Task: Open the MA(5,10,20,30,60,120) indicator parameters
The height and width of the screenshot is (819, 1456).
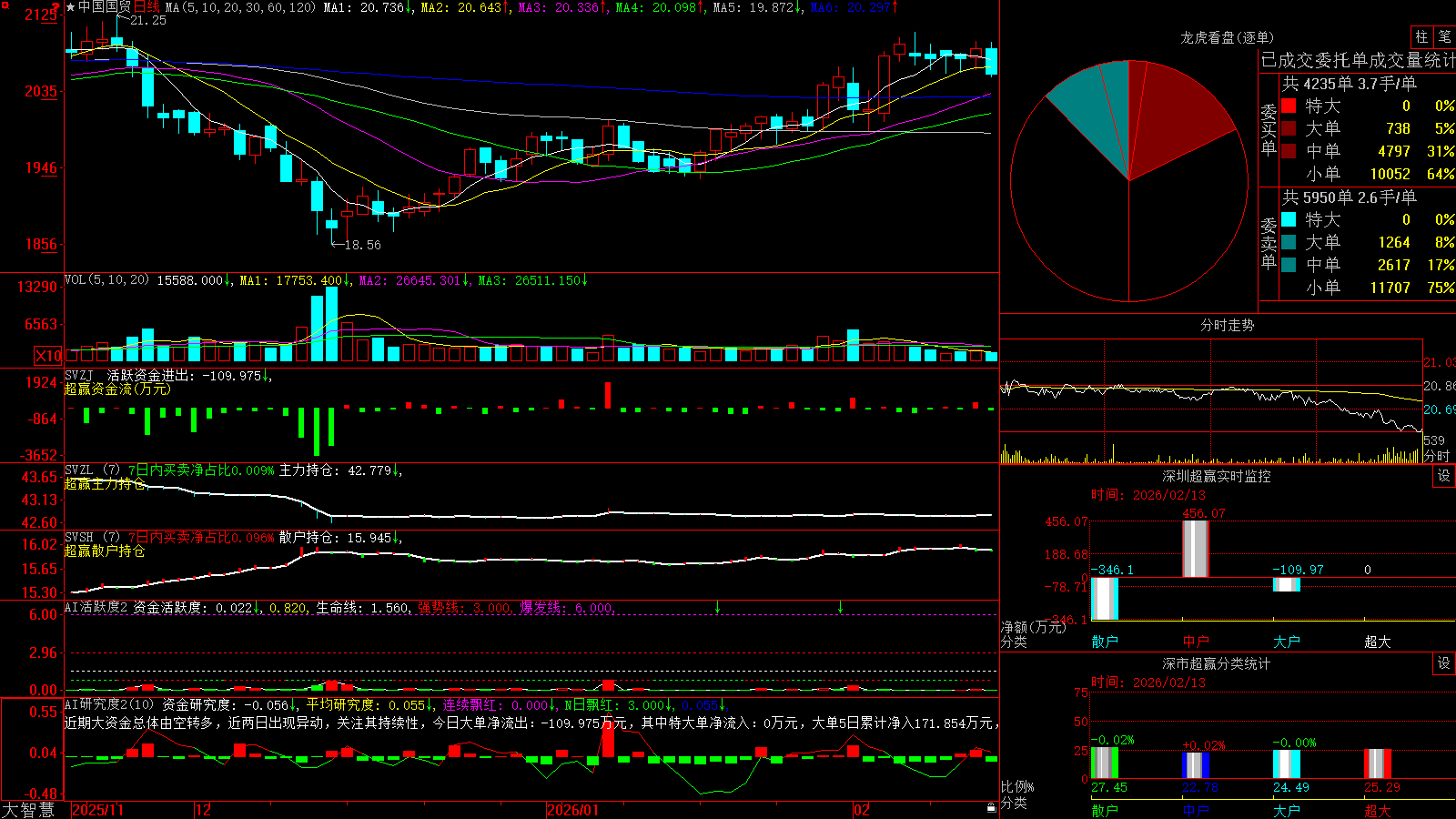Action: tap(240, 7)
